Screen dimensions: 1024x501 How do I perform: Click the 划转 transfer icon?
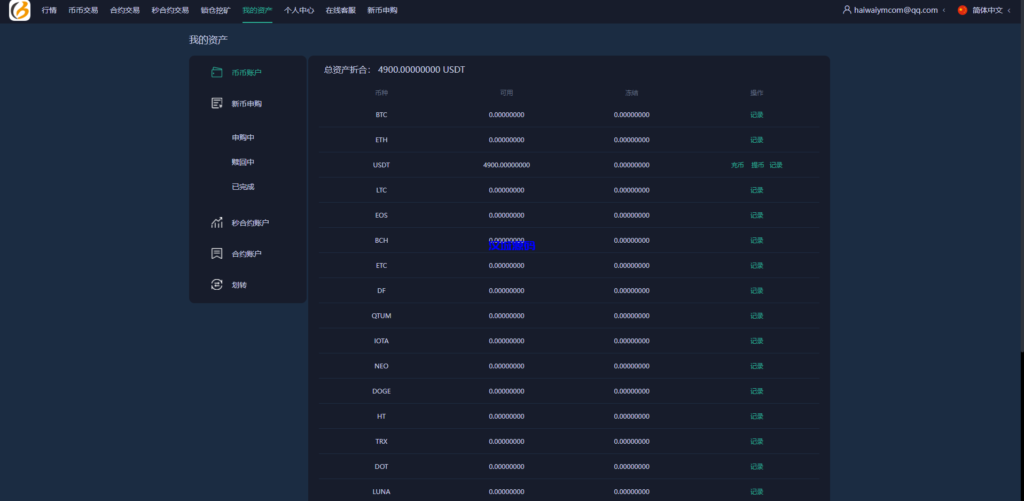click(217, 284)
